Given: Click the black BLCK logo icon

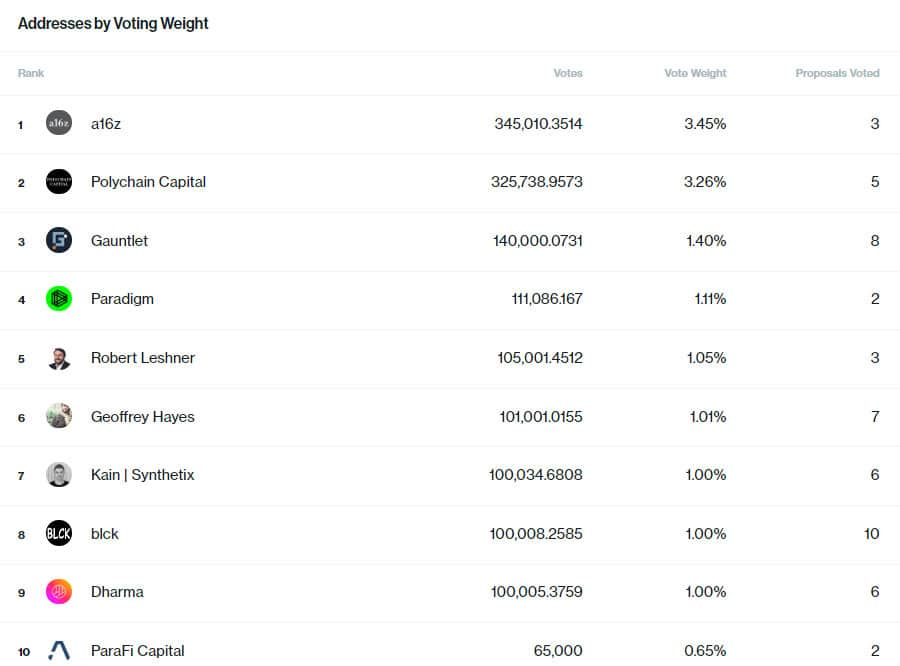Looking at the screenshot, I should (59, 533).
